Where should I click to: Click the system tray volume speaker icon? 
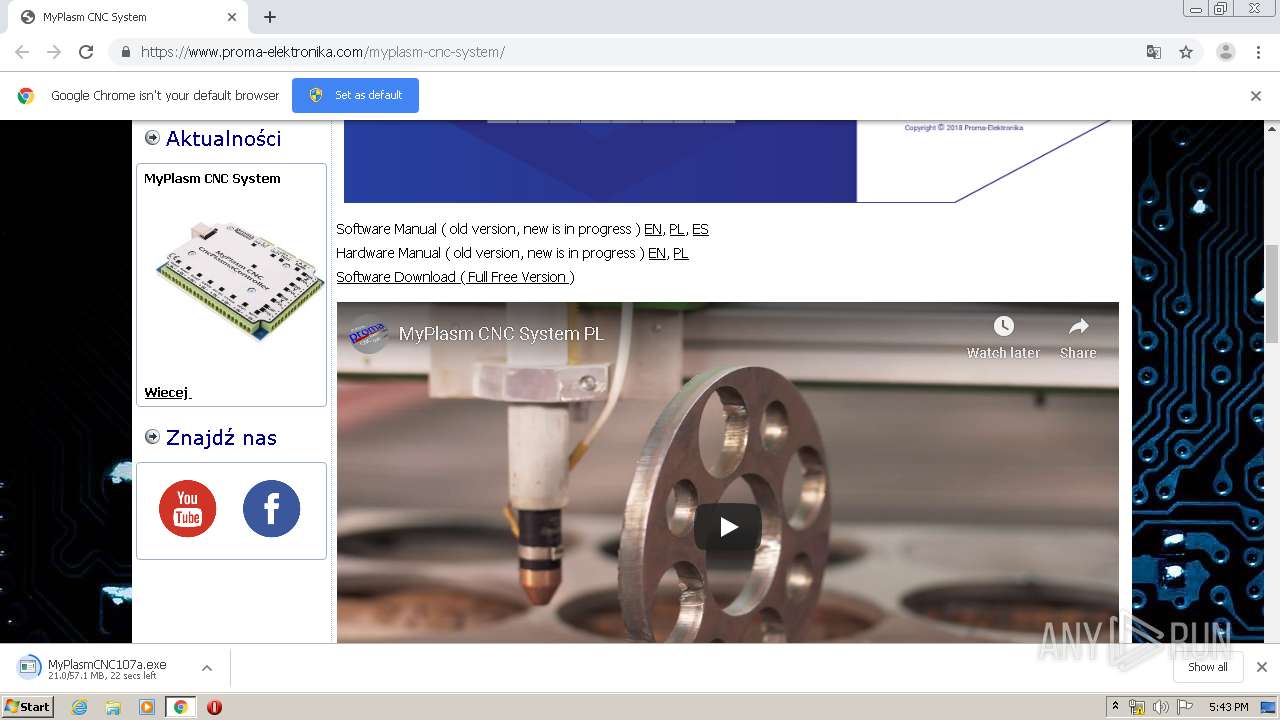point(1160,707)
